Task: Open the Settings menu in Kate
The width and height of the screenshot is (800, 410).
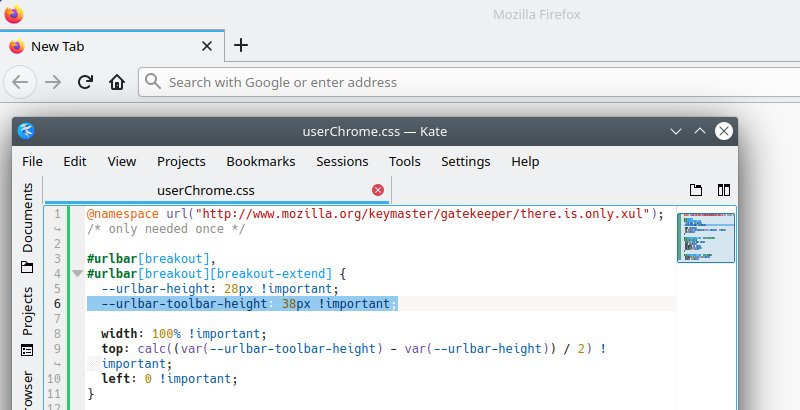Action: click(x=465, y=161)
